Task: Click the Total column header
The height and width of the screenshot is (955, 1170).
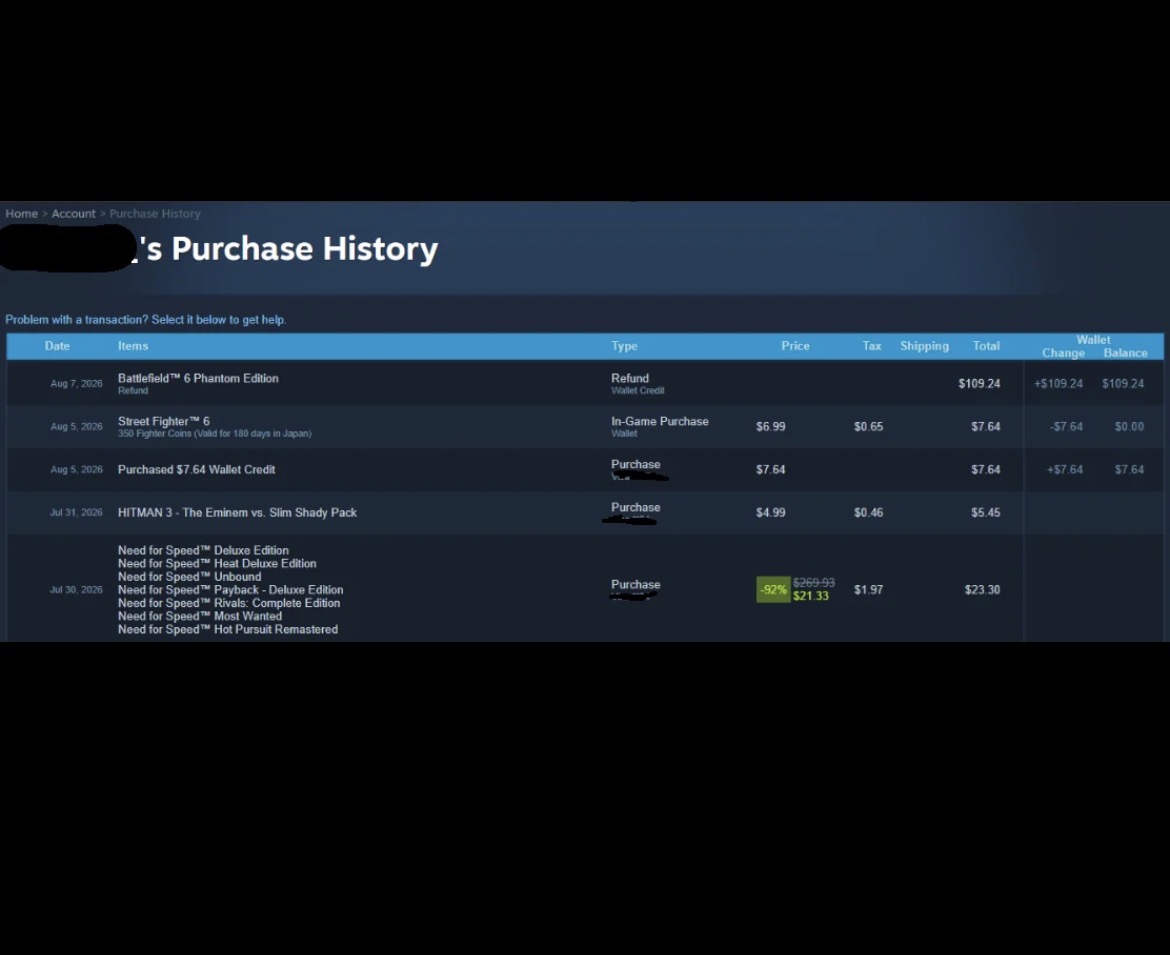Action: click(986, 345)
